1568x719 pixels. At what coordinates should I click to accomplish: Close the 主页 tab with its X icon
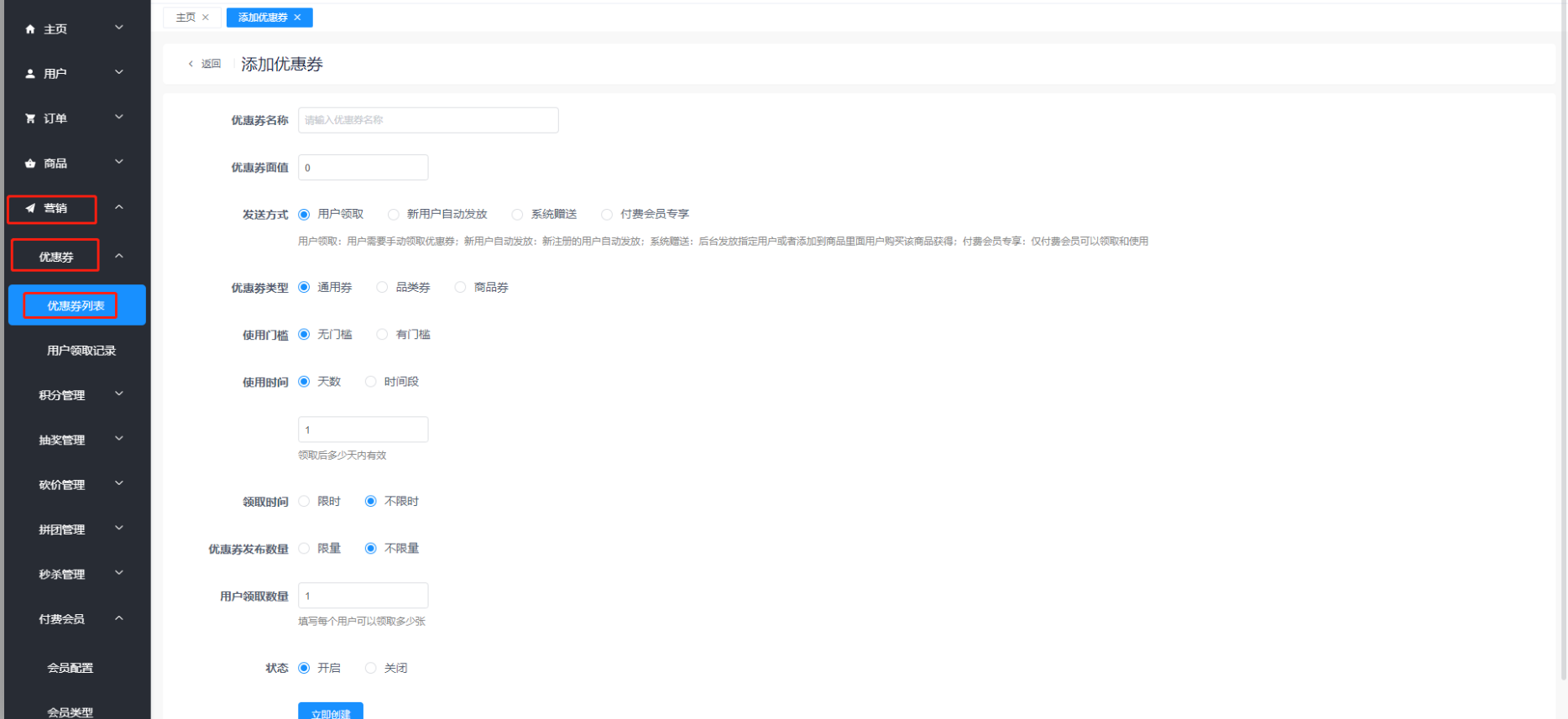206,18
